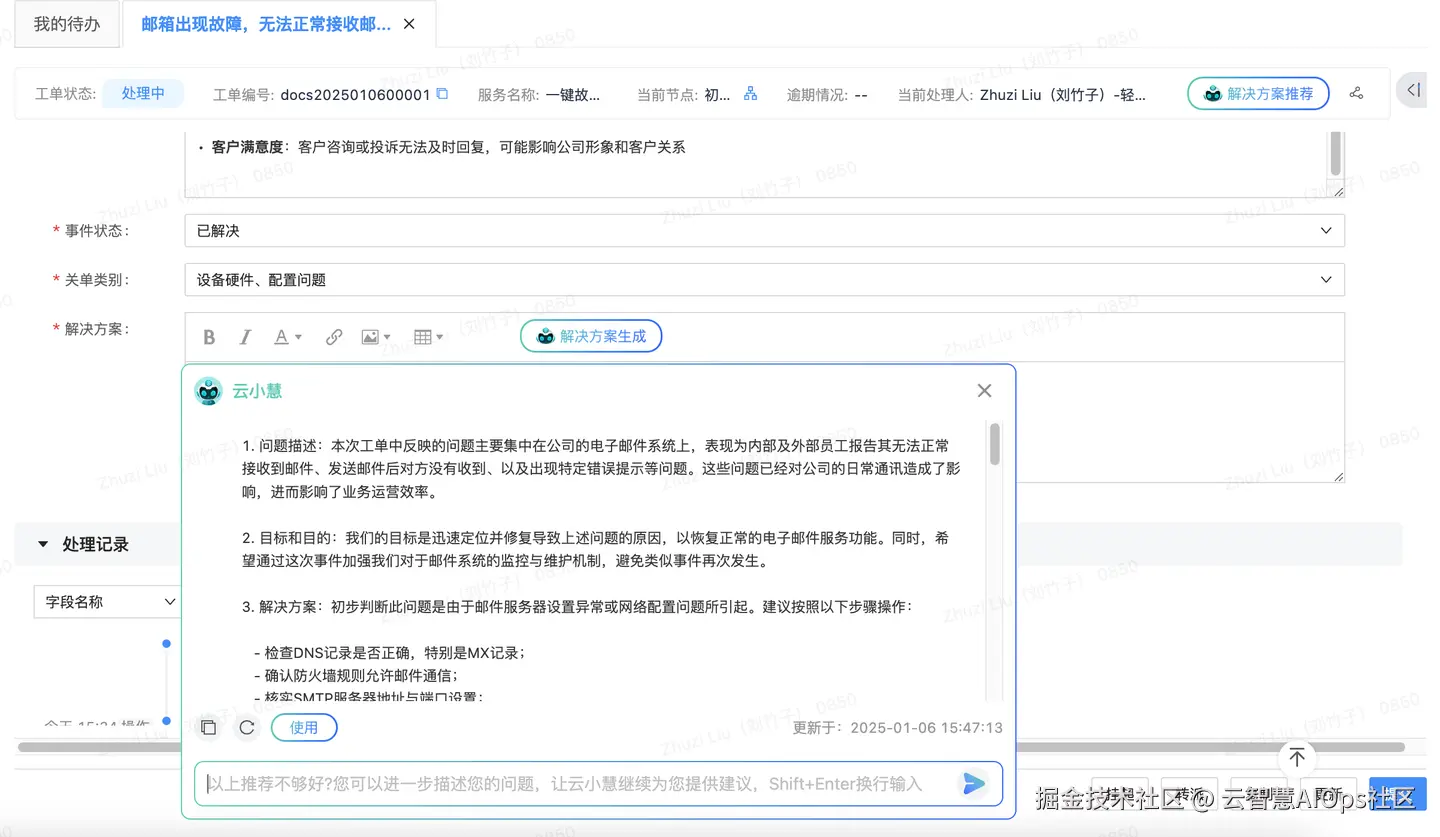
Task: Click the 云小慧 robot avatar
Action: [208, 391]
